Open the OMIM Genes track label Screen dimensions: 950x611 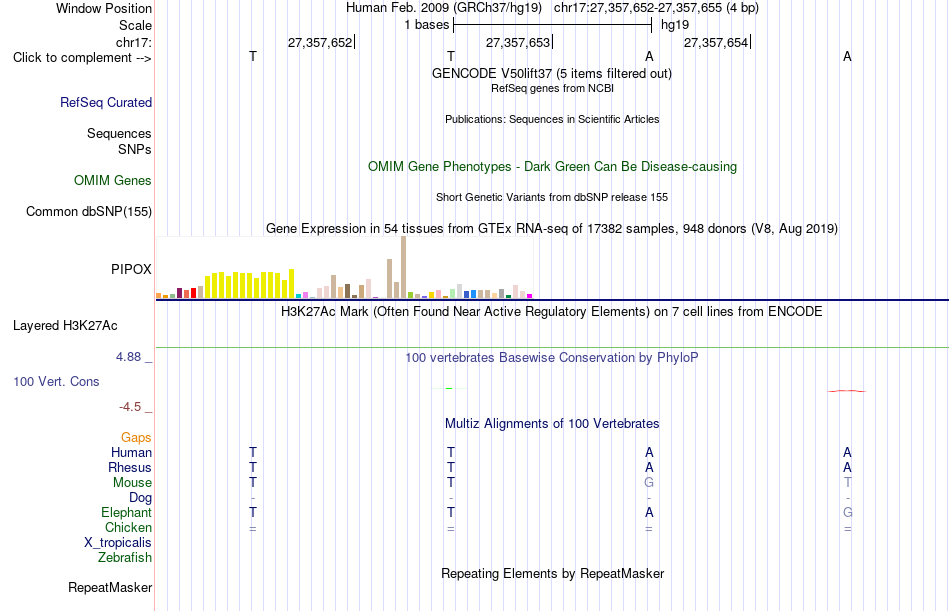click(x=113, y=181)
